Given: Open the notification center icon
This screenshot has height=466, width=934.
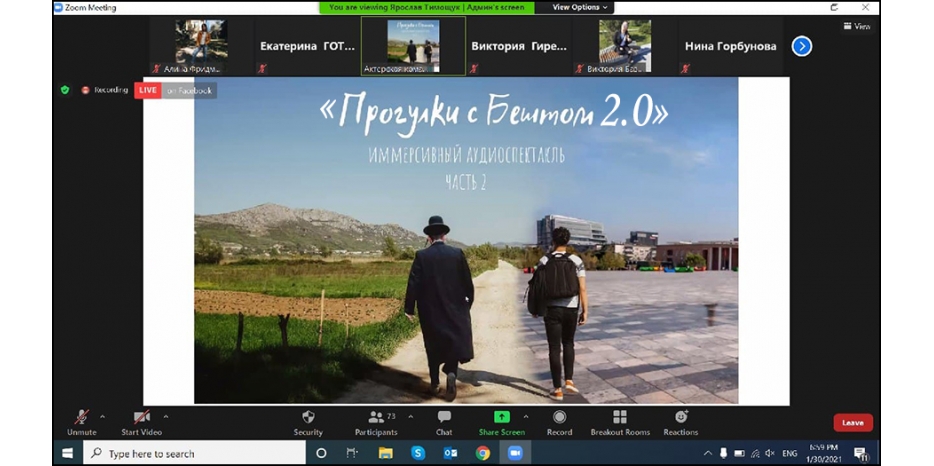Looking at the screenshot, I should click(861, 453).
